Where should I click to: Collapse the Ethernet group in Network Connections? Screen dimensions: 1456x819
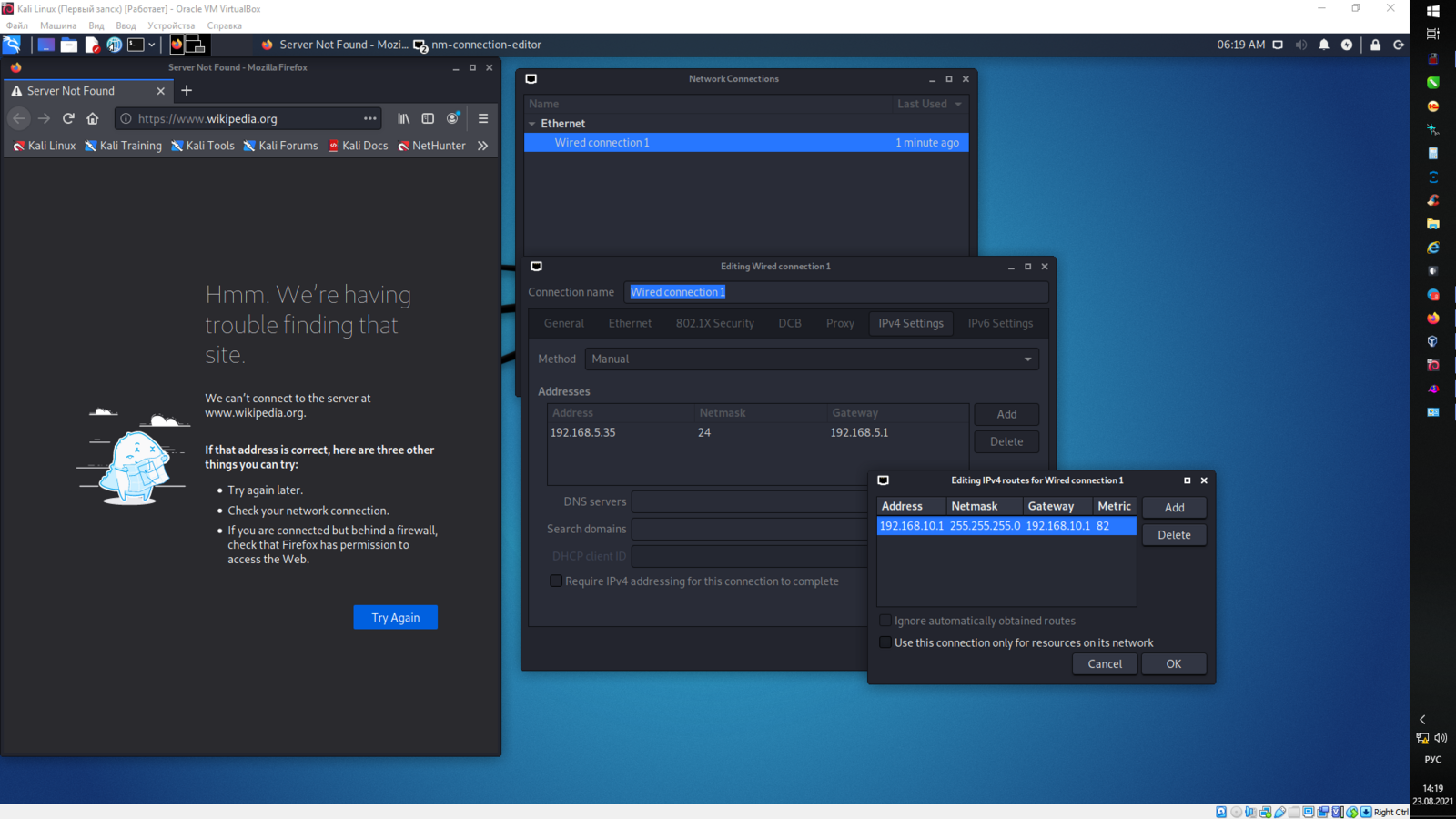click(x=532, y=124)
